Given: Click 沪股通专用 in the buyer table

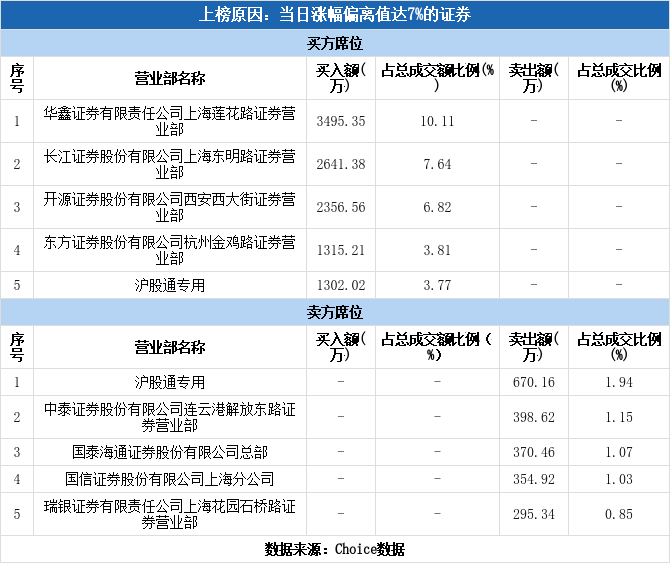Looking at the screenshot, I should [170, 285].
